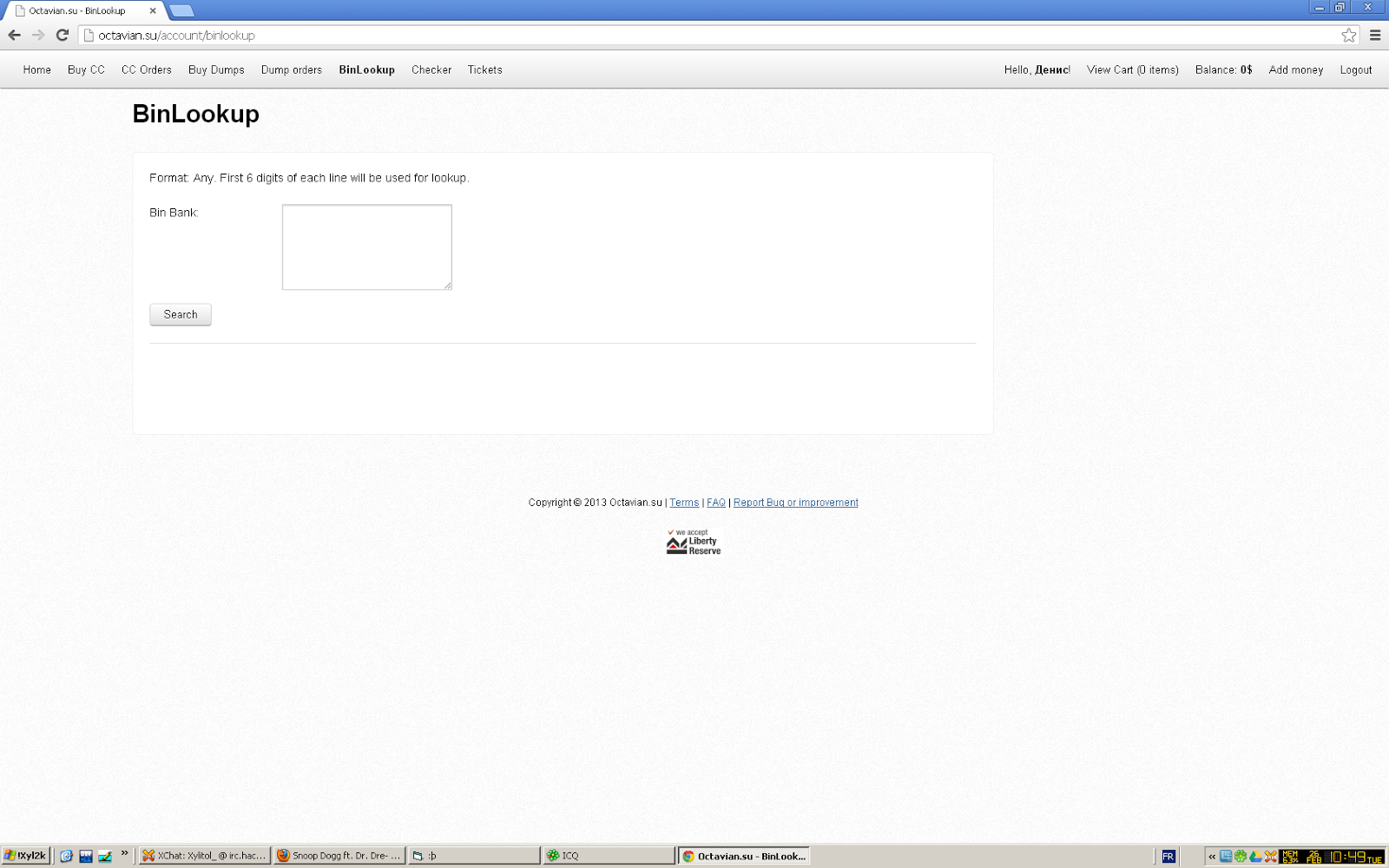Expand hidden system tray icons
Image resolution: width=1389 pixels, height=868 pixels.
pyautogui.click(x=1212, y=857)
